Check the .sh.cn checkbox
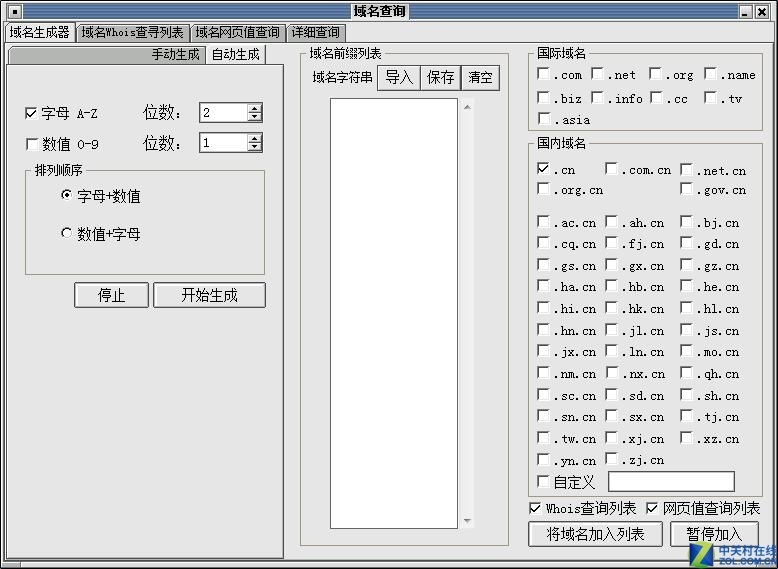The height and width of the screenshot is (569, 778). [x=687, y=394]
